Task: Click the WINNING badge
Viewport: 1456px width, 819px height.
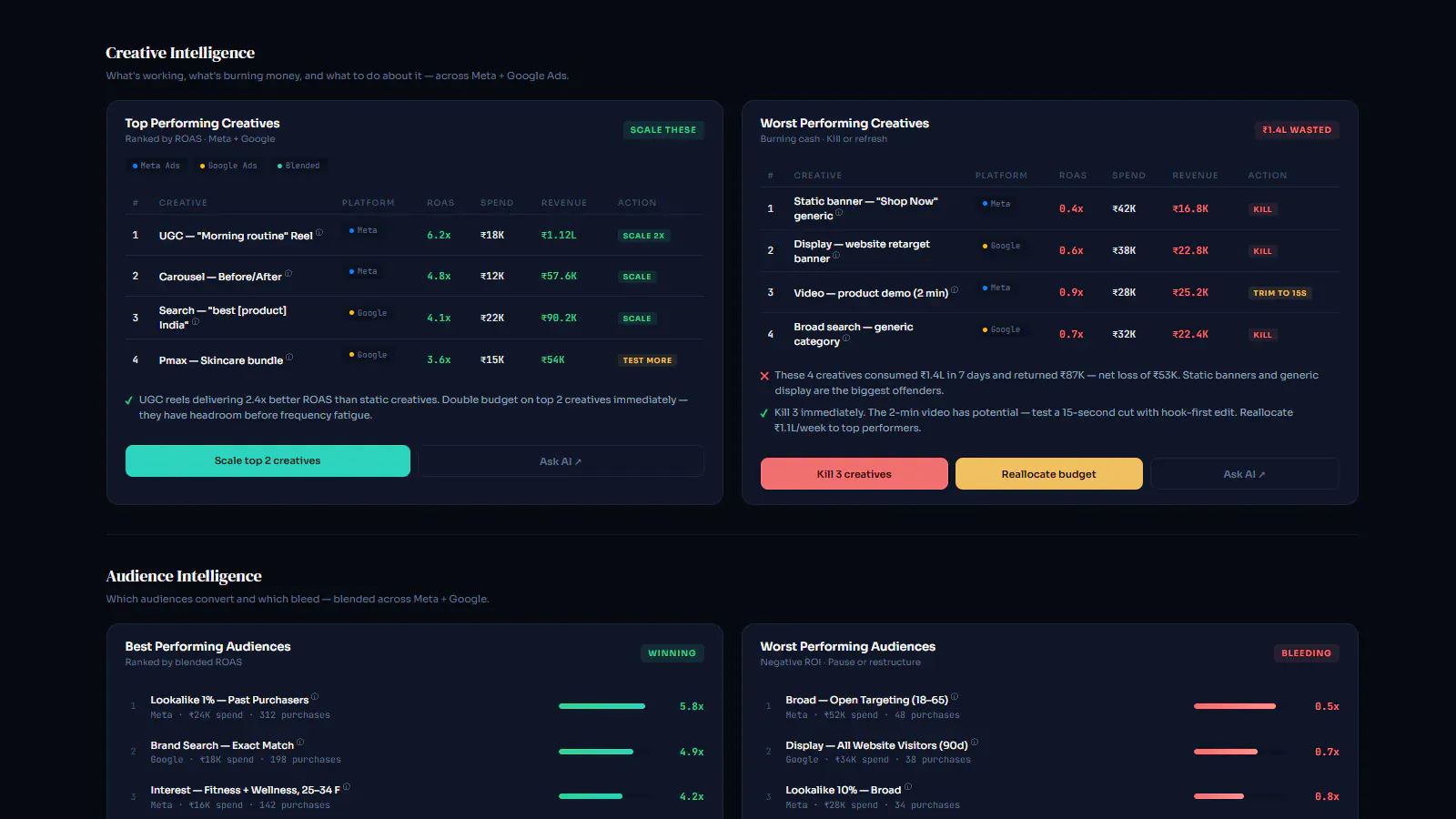Action: pos(672,653)
